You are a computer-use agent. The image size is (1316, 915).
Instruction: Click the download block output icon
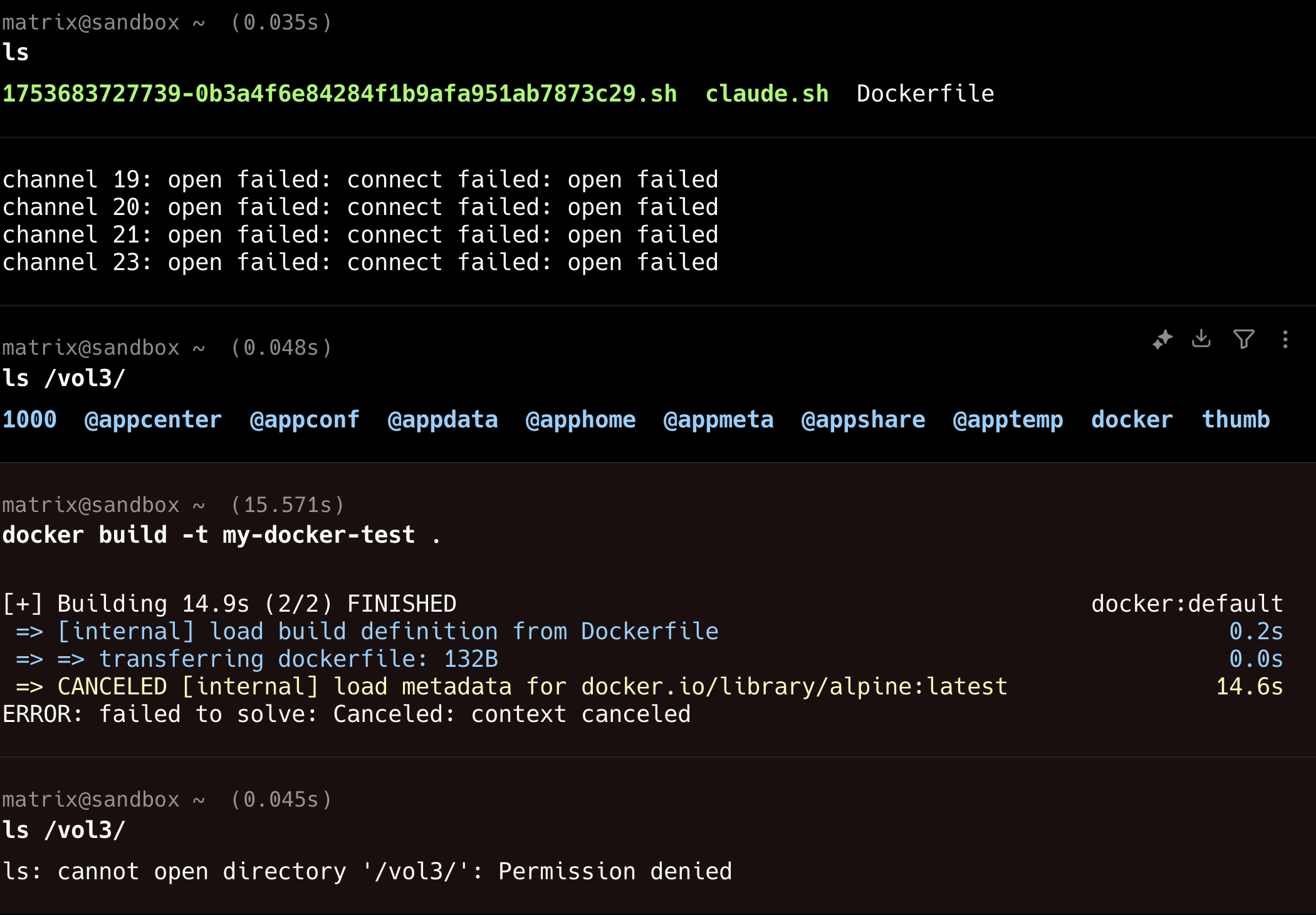(1201, 339)
